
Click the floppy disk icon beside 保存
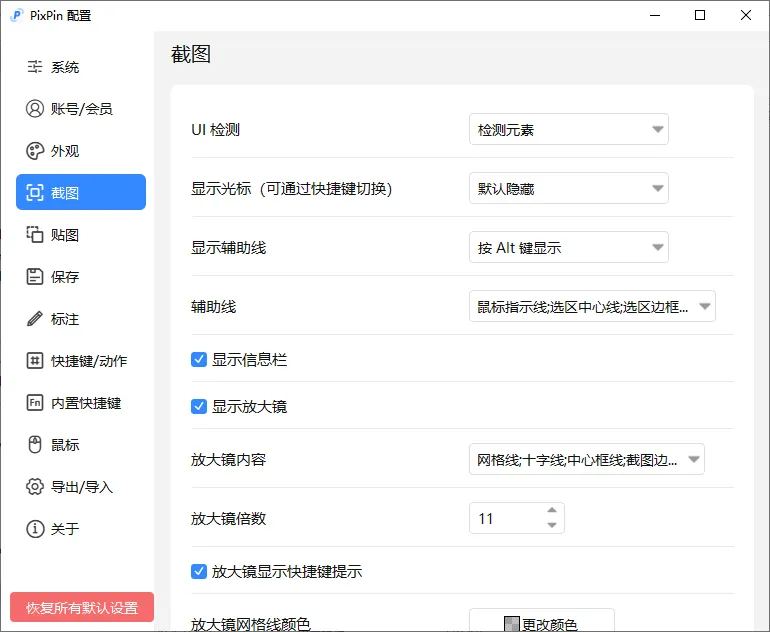[35, 277]
